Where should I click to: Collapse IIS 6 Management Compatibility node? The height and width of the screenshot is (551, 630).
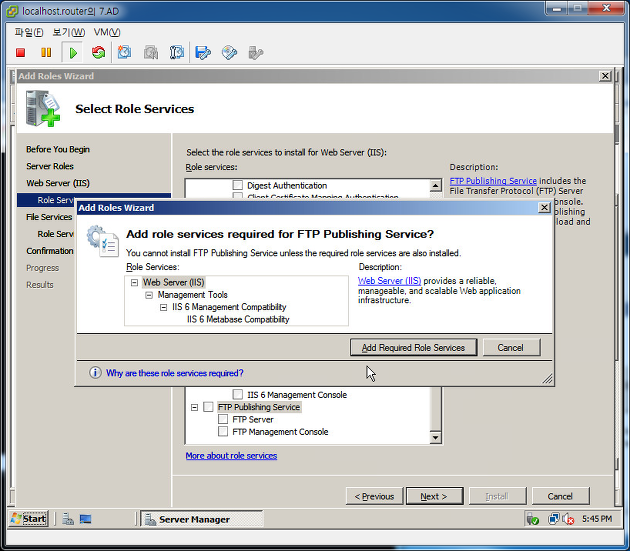pyautogui.click(x=163, y=308)
